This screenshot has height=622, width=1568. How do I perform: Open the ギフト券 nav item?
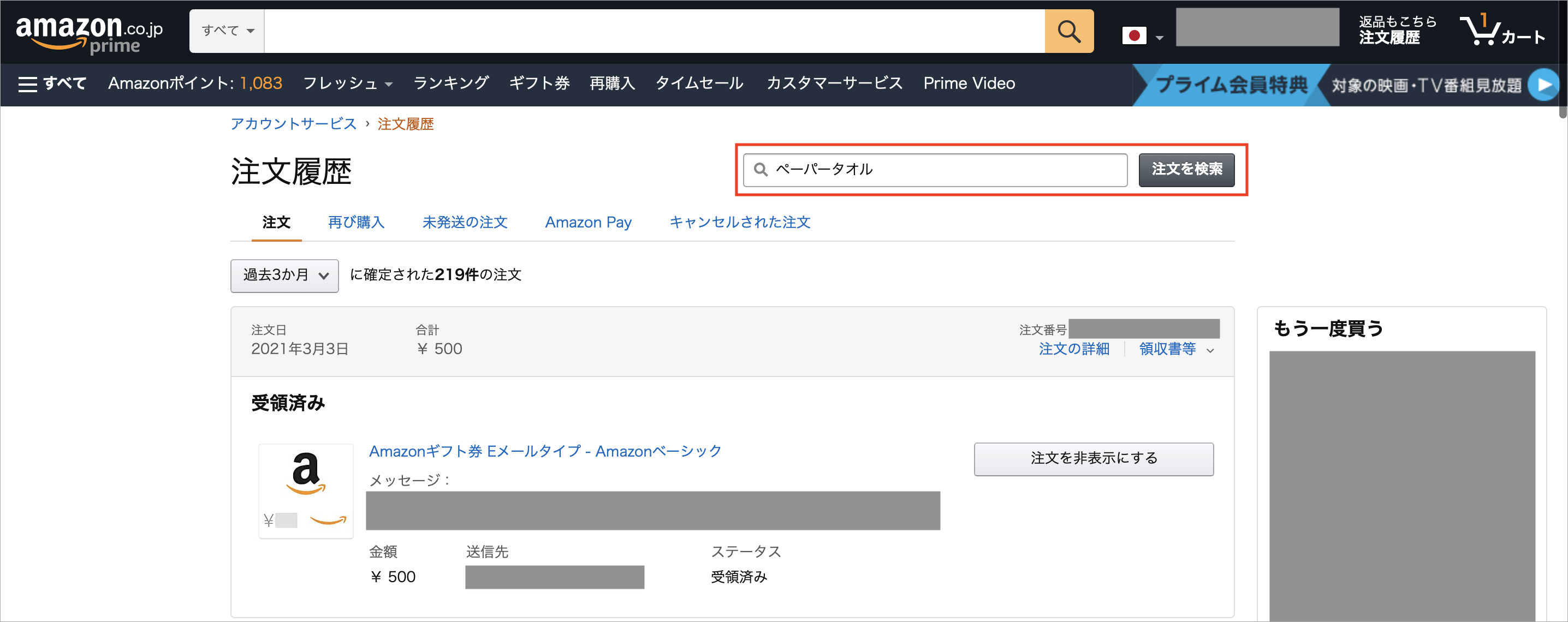[539, 84]
